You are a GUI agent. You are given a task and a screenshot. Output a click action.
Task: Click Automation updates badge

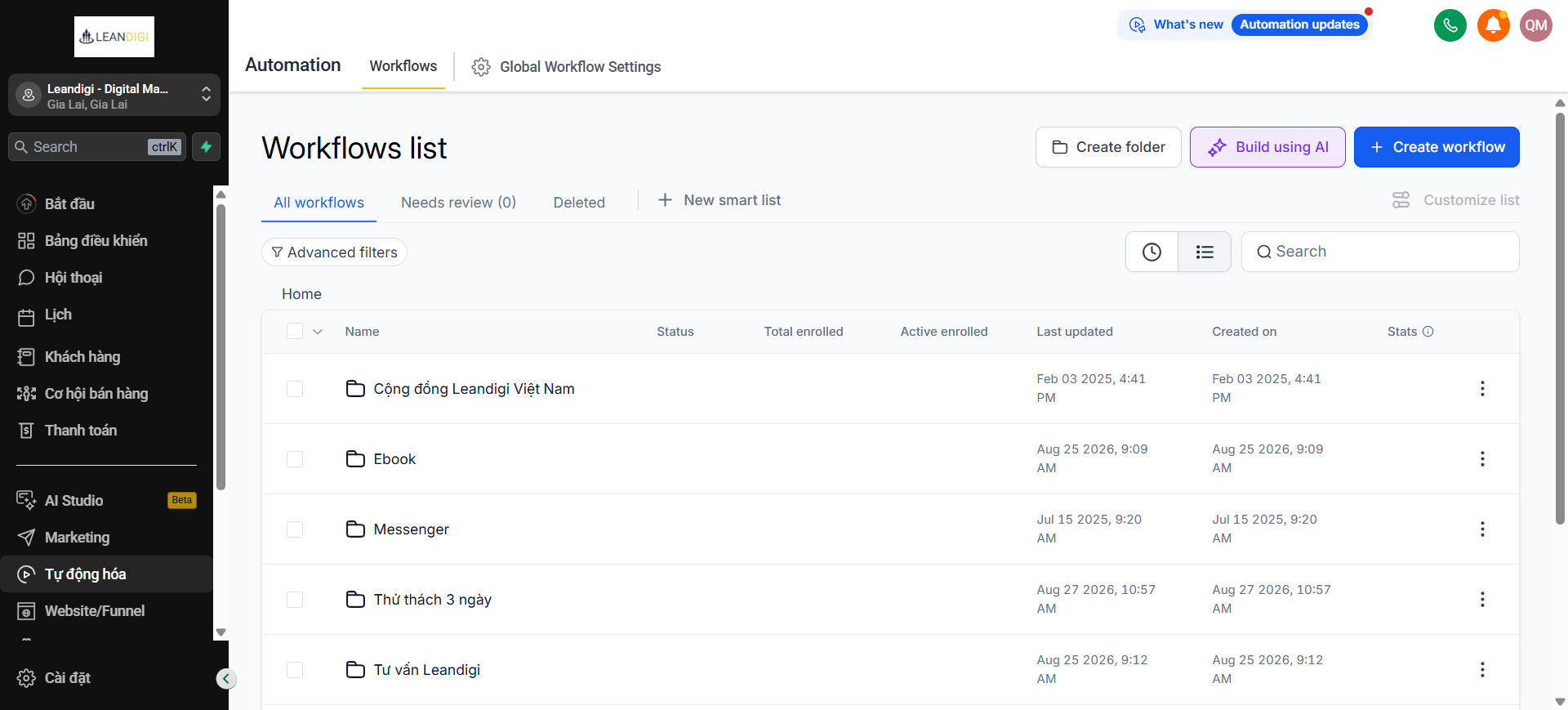(x=1299, y=25)
